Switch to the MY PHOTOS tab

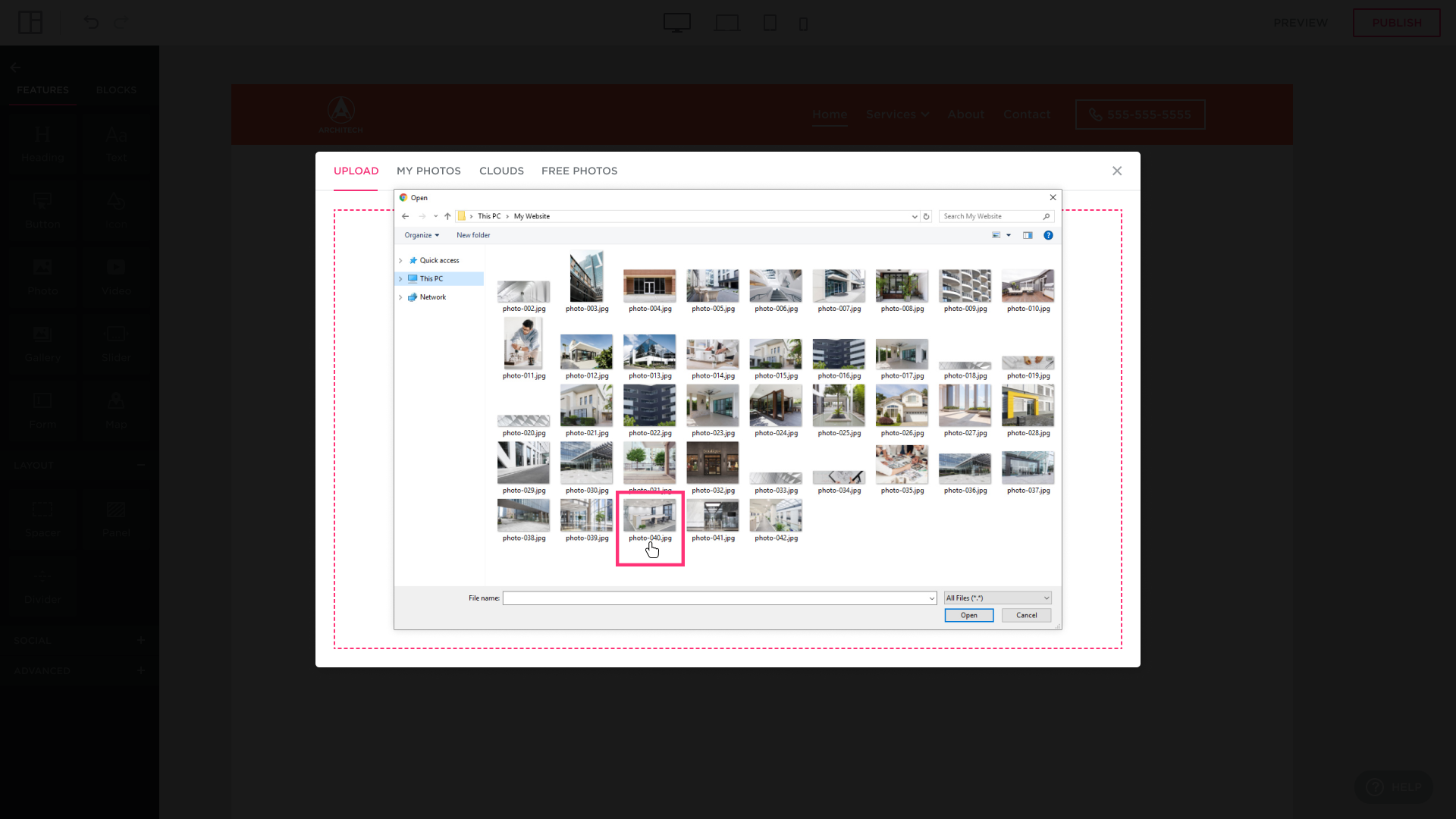pyautogui.click(x=428, y=171)
